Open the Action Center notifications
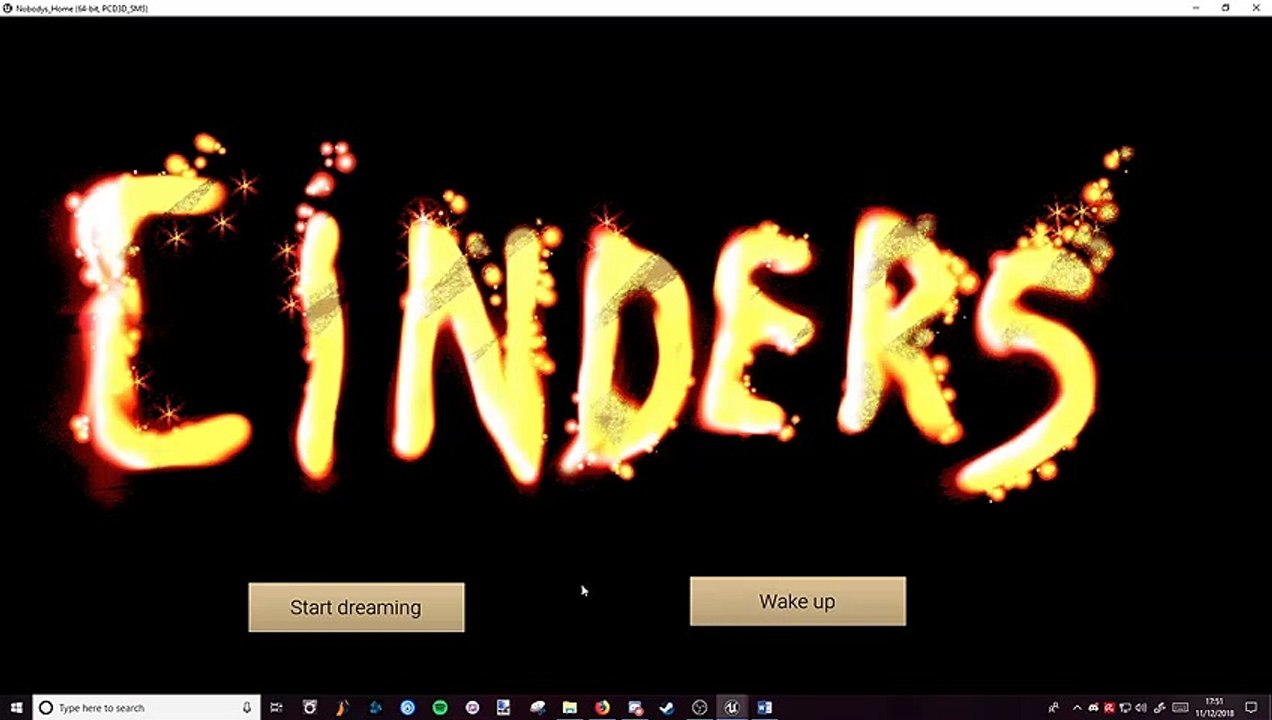 point(1251,708)
